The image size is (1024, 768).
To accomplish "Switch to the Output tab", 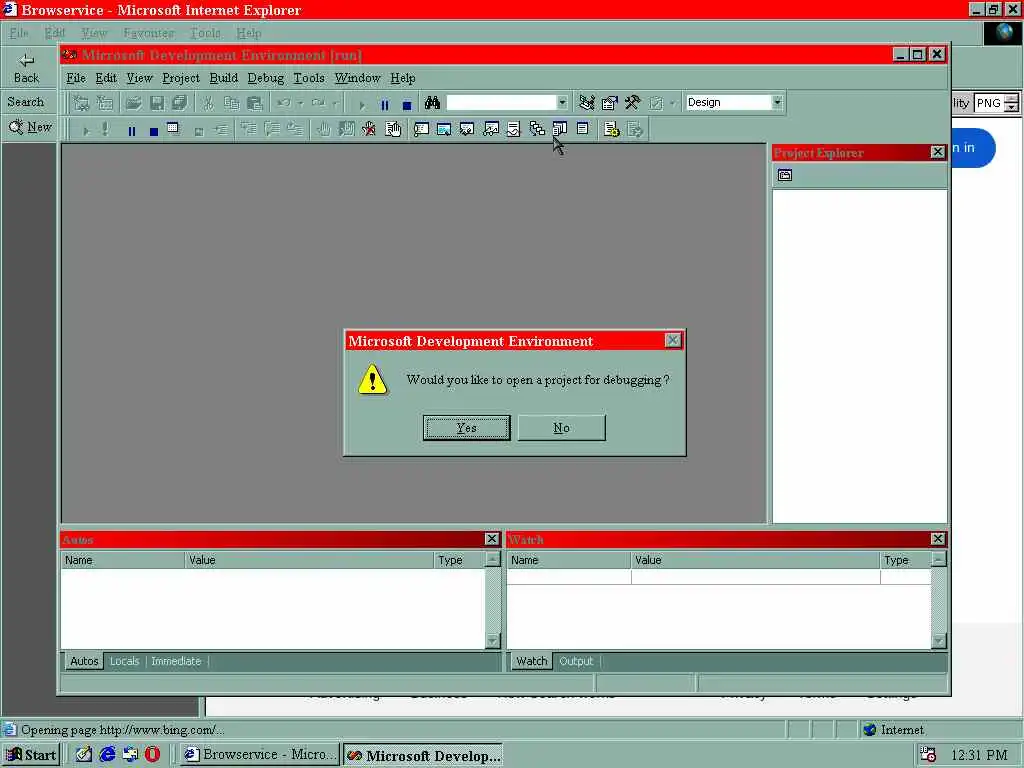I will (x=576, y=661).
